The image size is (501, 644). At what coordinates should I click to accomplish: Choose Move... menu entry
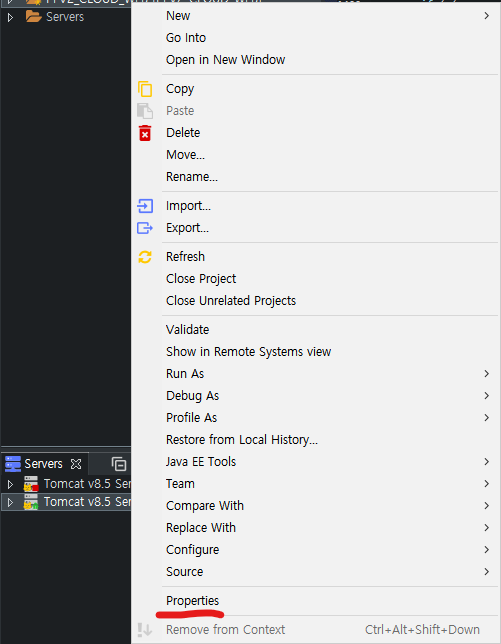(185, 155)
